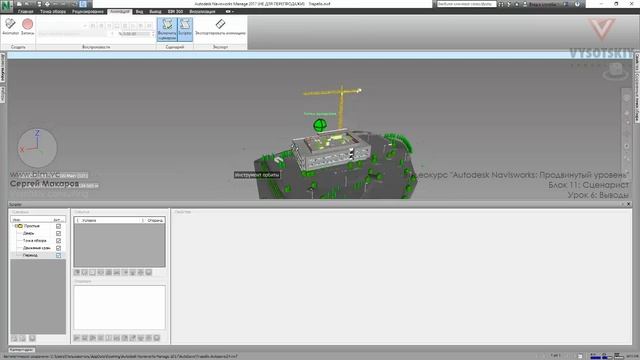Open the Рецензирование ribbon tab
Screen dimensions: 640x360
[88, 11]
